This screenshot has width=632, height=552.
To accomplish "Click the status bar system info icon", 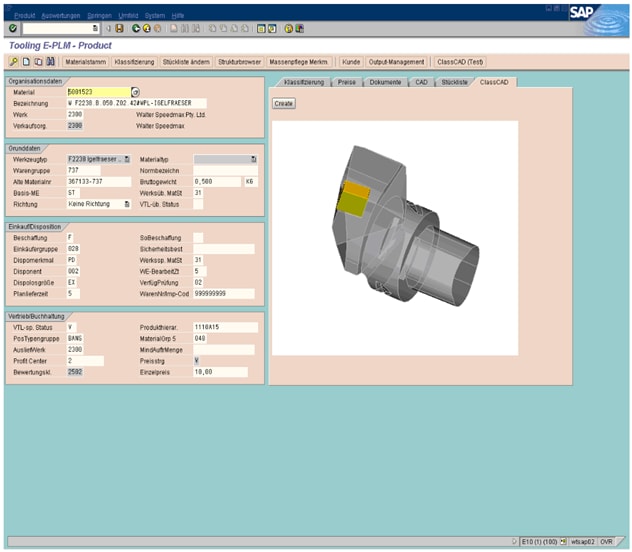I will click(x=563, y=542).
